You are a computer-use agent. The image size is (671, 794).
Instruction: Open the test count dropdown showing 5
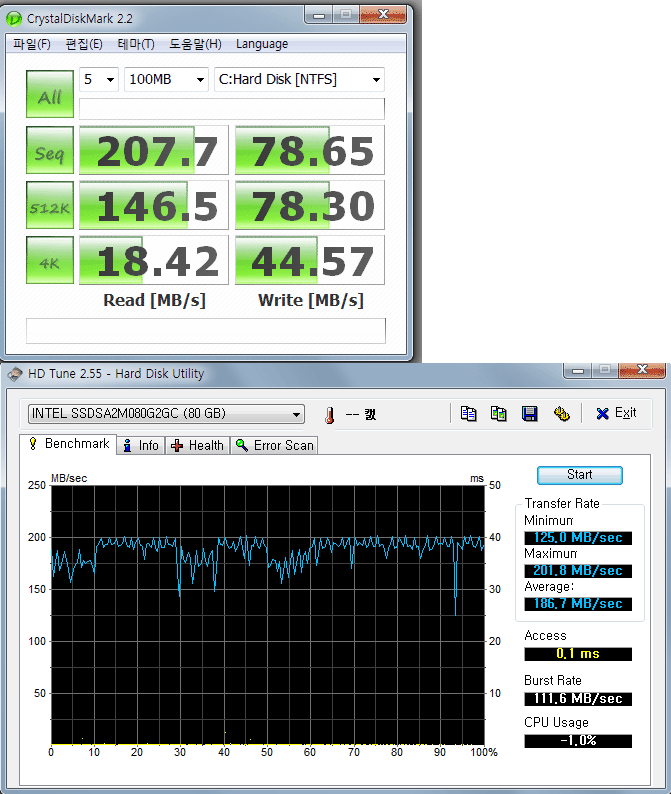click(x=99, y=80)
